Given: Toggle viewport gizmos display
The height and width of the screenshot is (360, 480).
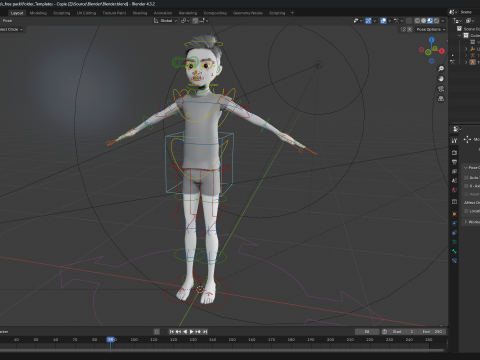Looking at the screenshot, I should coord(368,21).
